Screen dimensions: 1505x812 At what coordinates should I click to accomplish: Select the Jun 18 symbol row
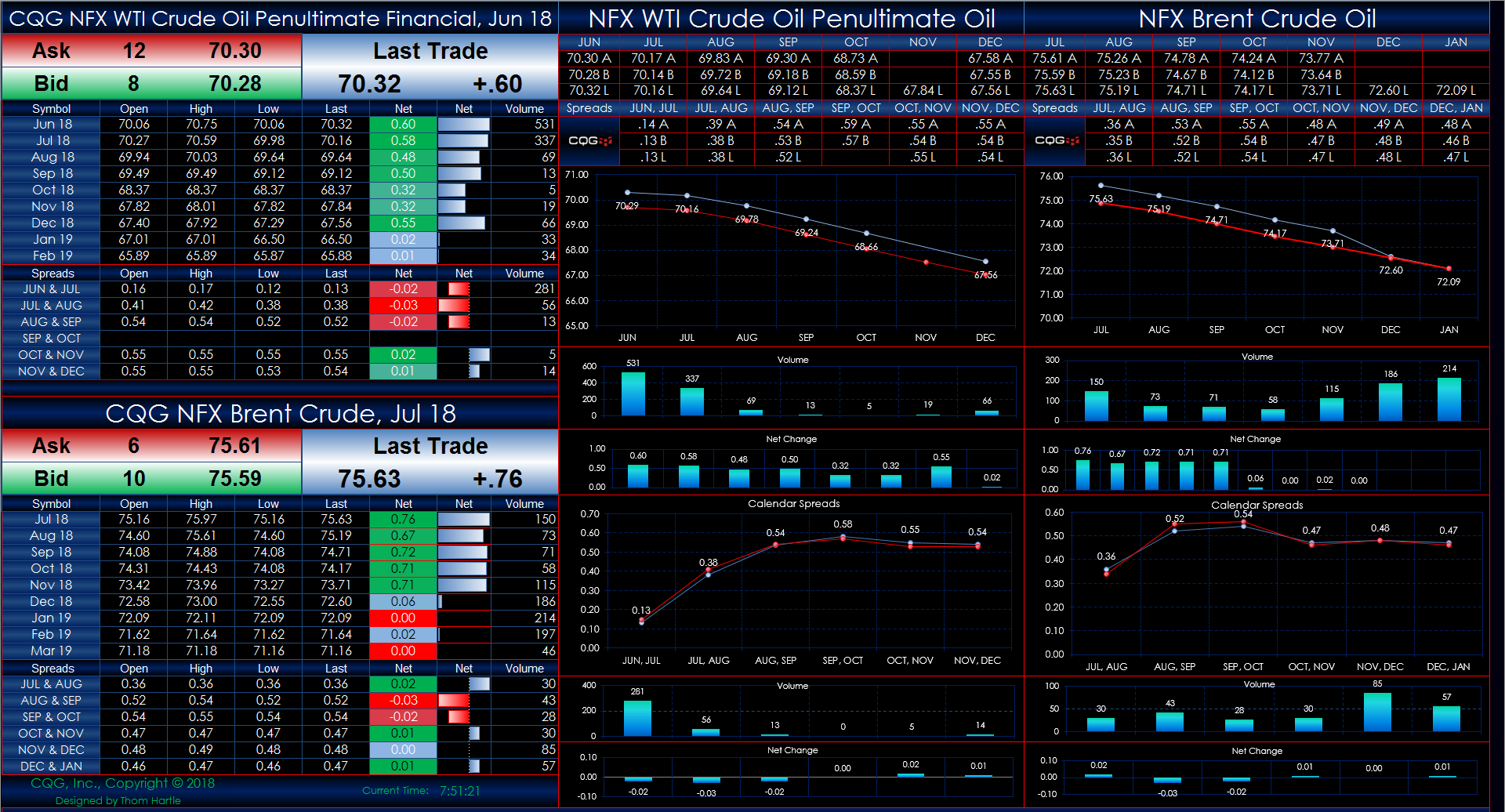click(x=51, y=124)
